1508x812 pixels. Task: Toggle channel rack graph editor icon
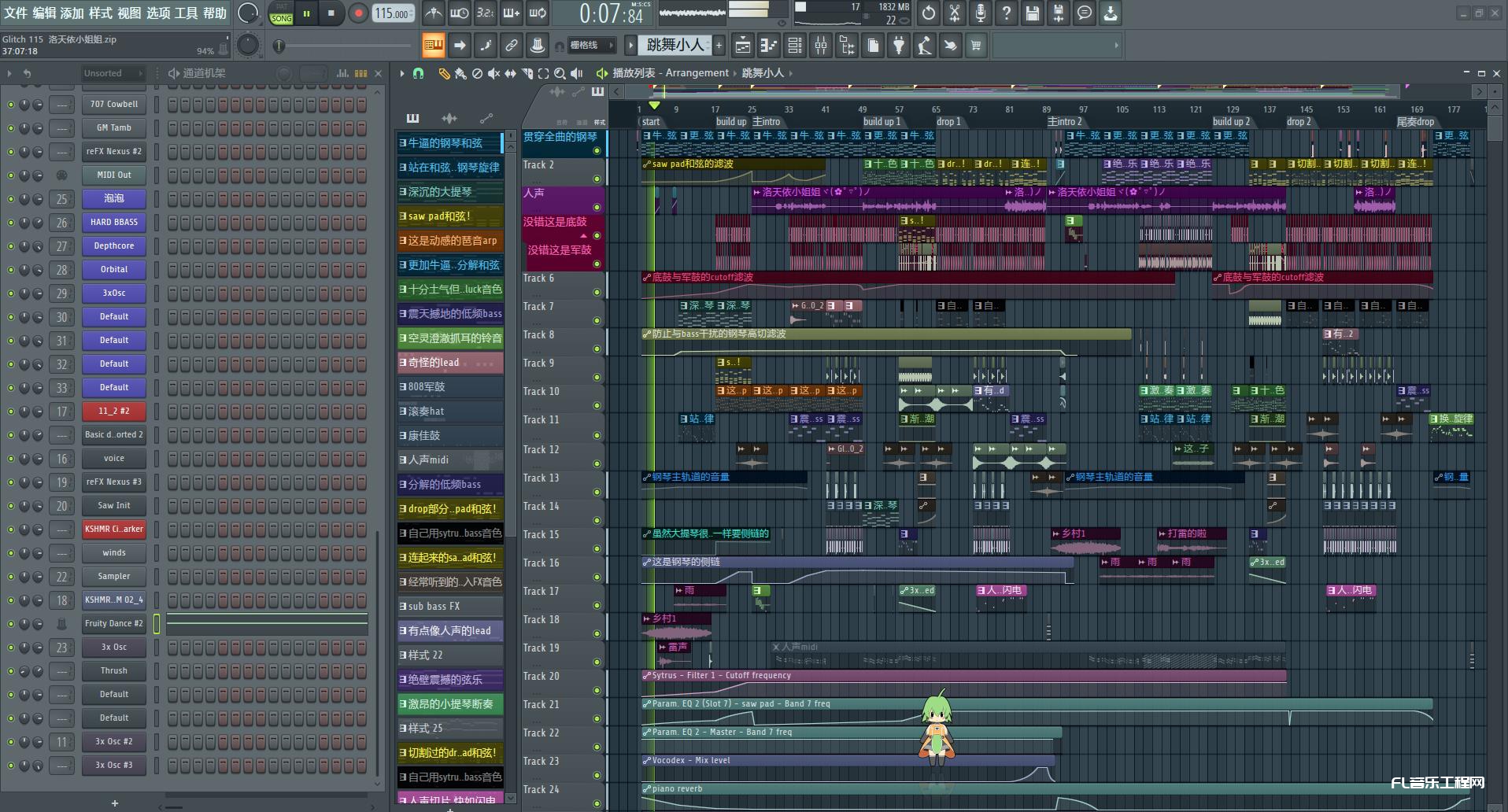tap(342, 73)
